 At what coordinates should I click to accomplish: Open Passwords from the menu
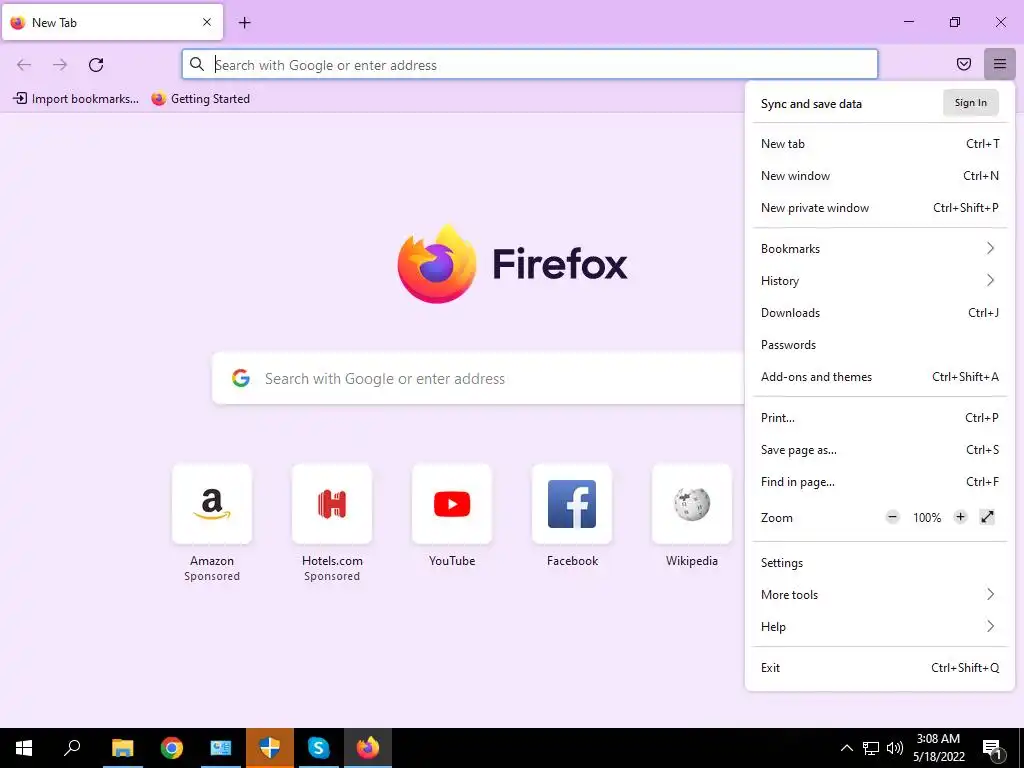coord(880,345)
